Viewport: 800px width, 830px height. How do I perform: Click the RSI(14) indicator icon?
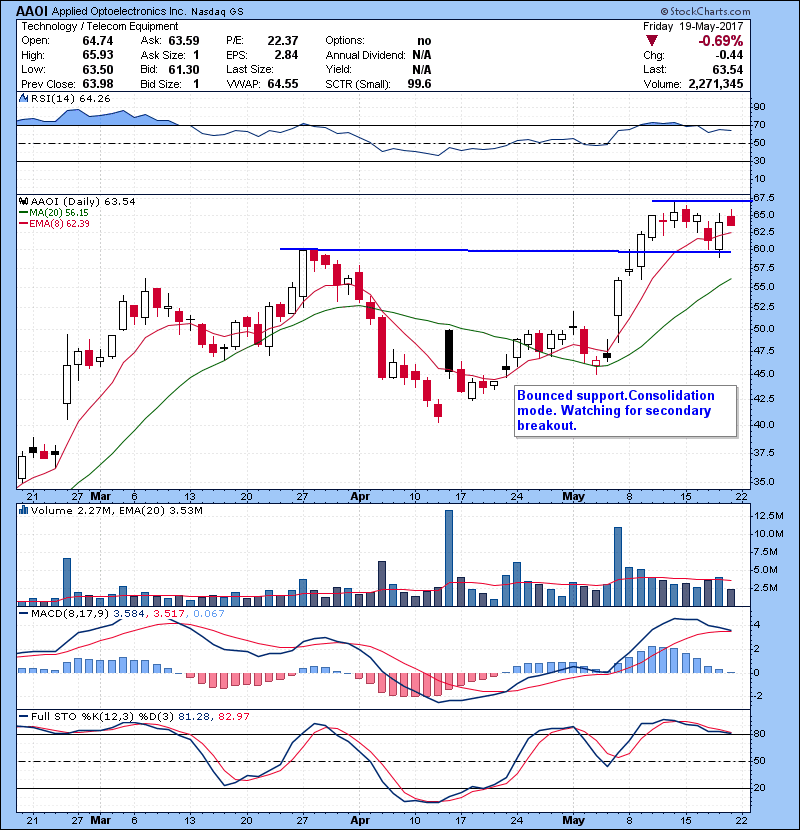[x=23, y=98]
